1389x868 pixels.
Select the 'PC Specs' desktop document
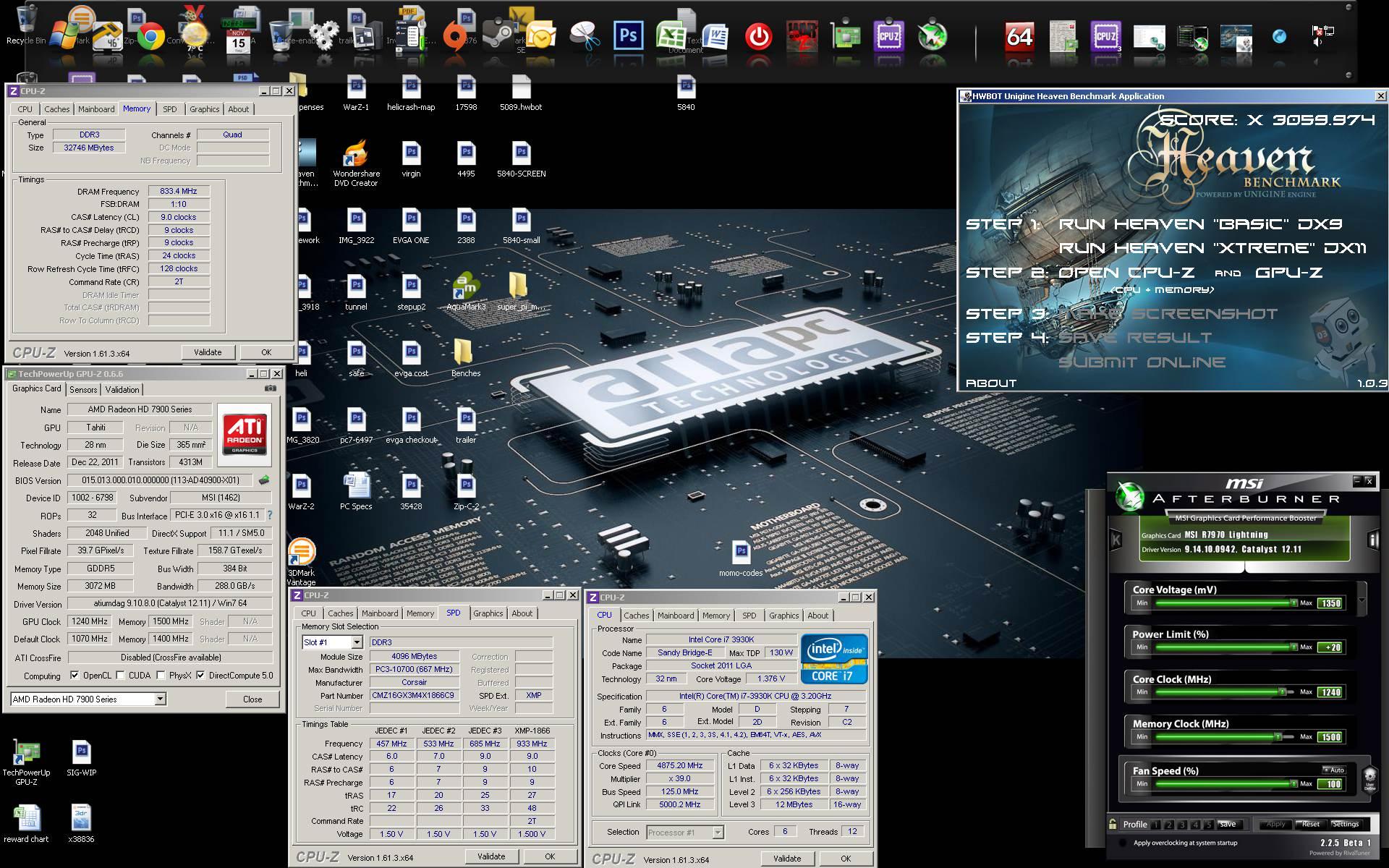356,491
